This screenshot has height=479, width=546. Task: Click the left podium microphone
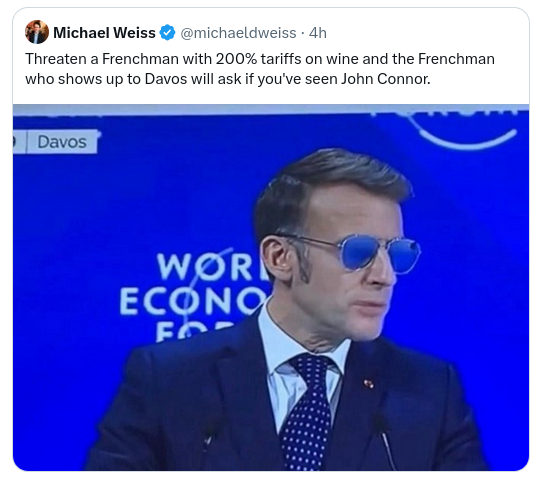click(x=210, y=435)
